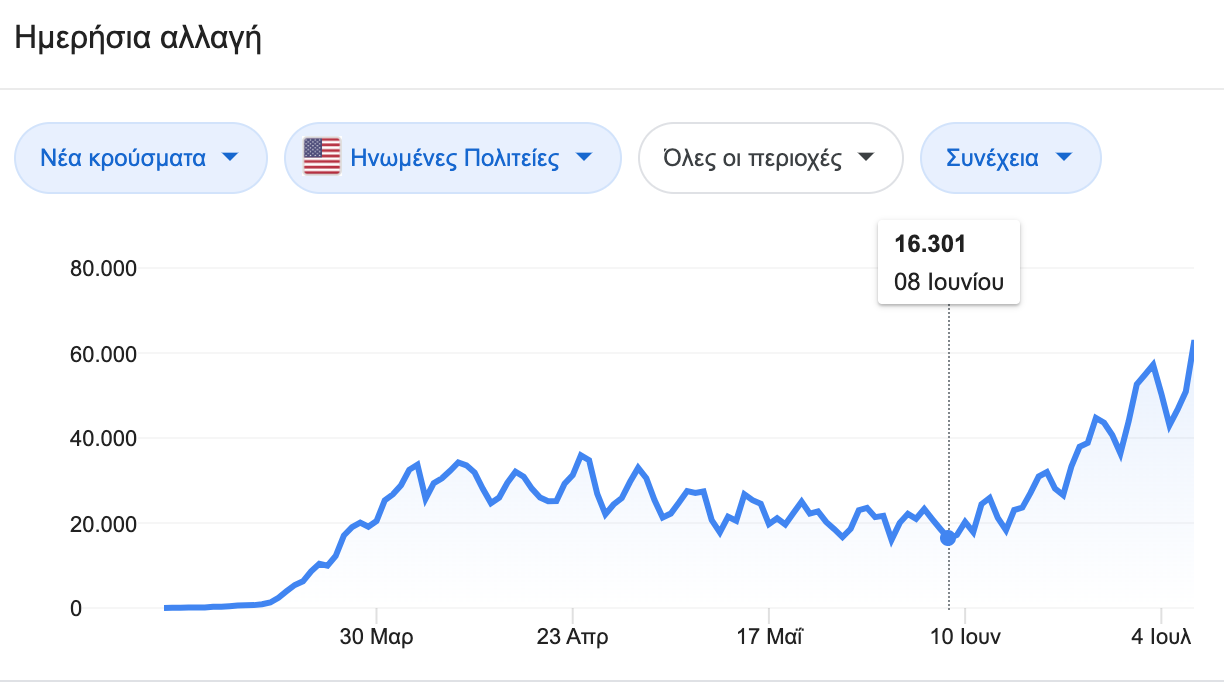Click the "23 Απρ" date axis label
1224x682 pixels.
[573, 637]
